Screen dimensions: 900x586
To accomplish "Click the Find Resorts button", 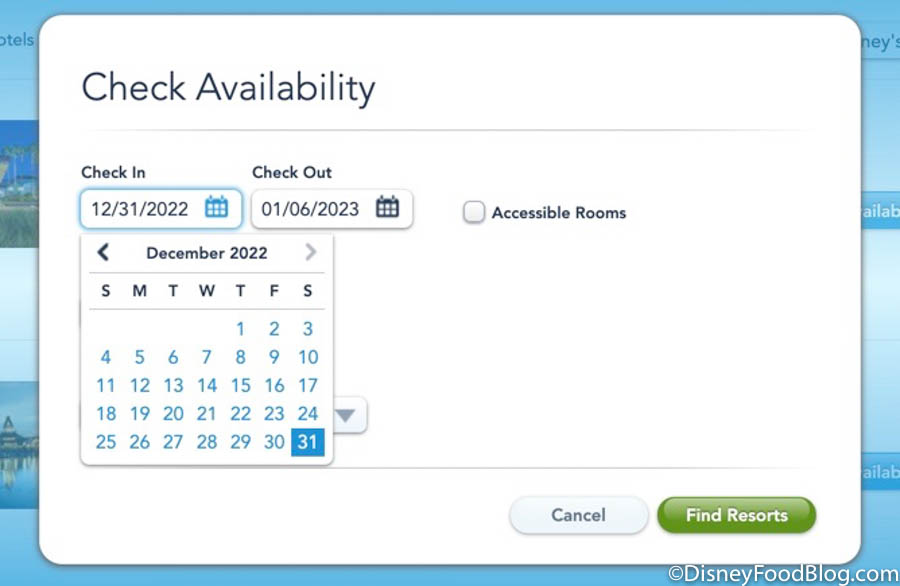I will (x=736, y=515).
